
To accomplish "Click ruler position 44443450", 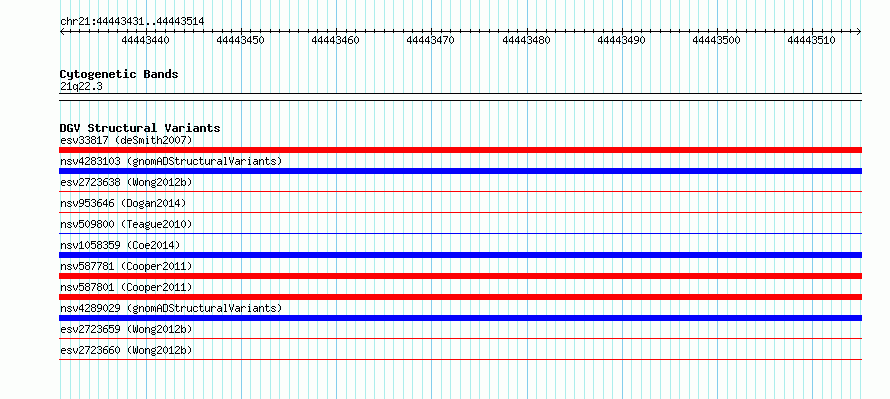I will pyautogui.click(x=241, y=40).
